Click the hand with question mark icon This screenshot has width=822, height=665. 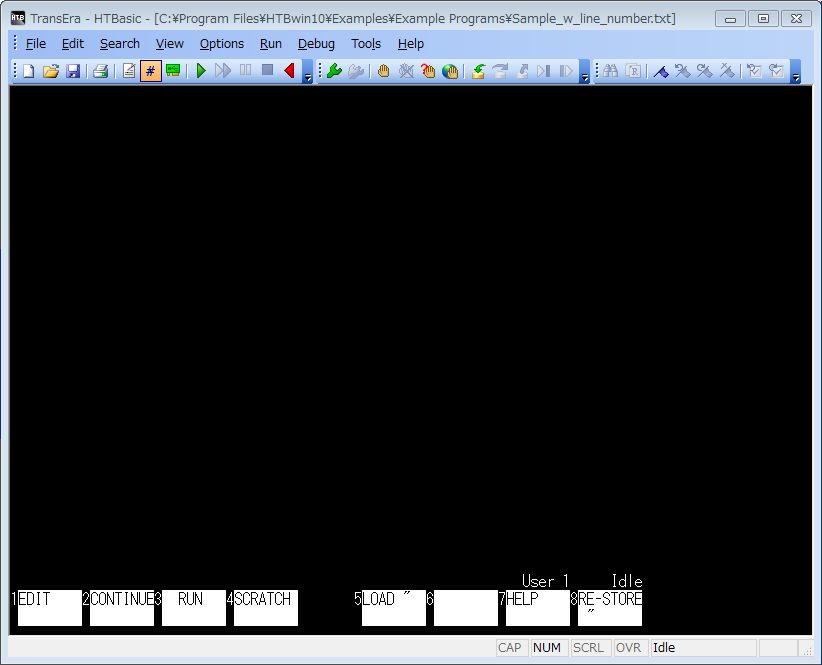coord(428,71)
